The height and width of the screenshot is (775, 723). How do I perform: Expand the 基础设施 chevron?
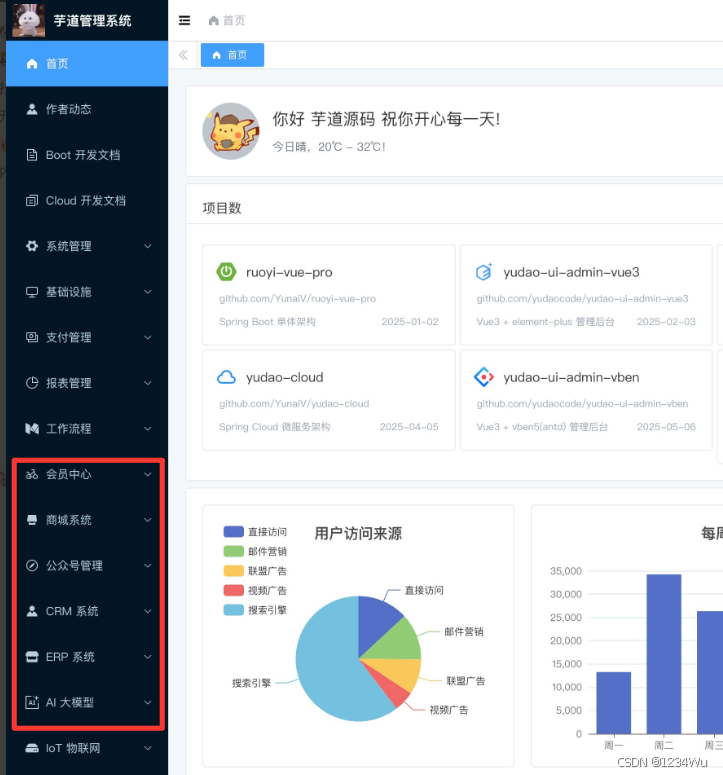148,292
